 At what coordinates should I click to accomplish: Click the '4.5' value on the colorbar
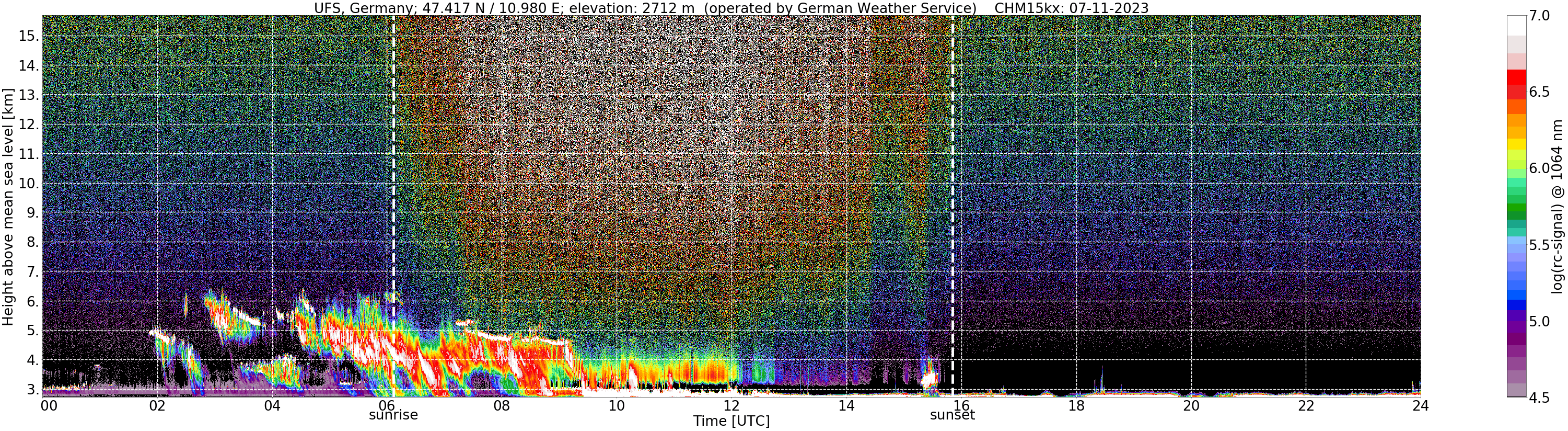coord(1539,398)
